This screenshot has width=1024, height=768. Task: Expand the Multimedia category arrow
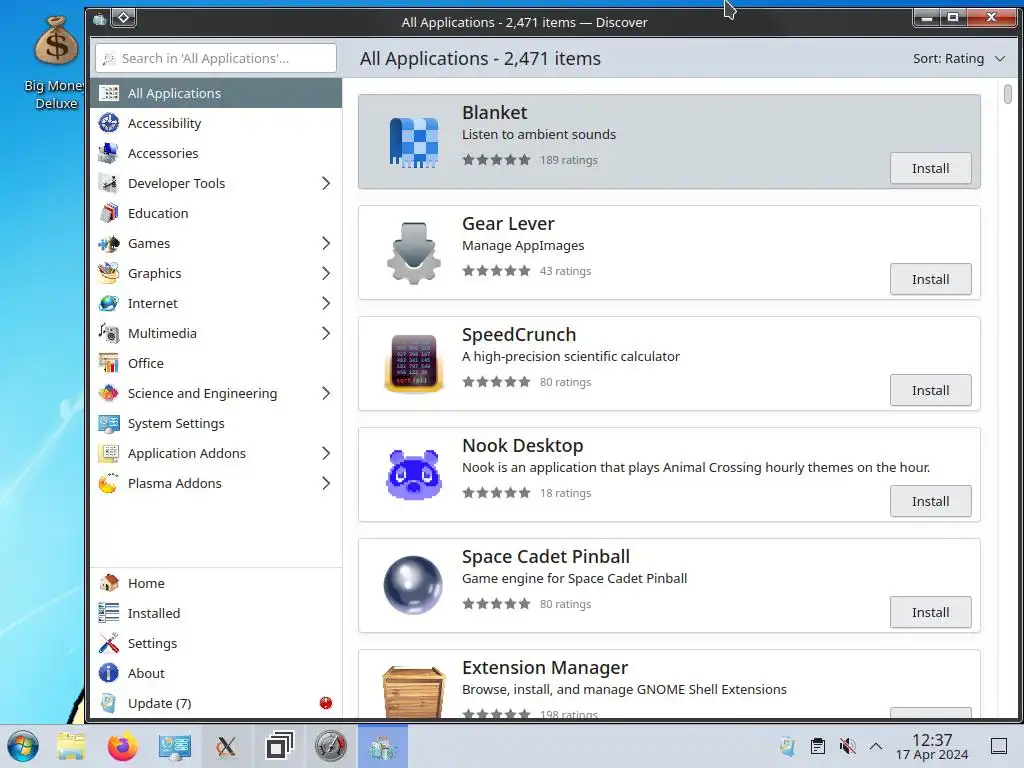[326, 334]
